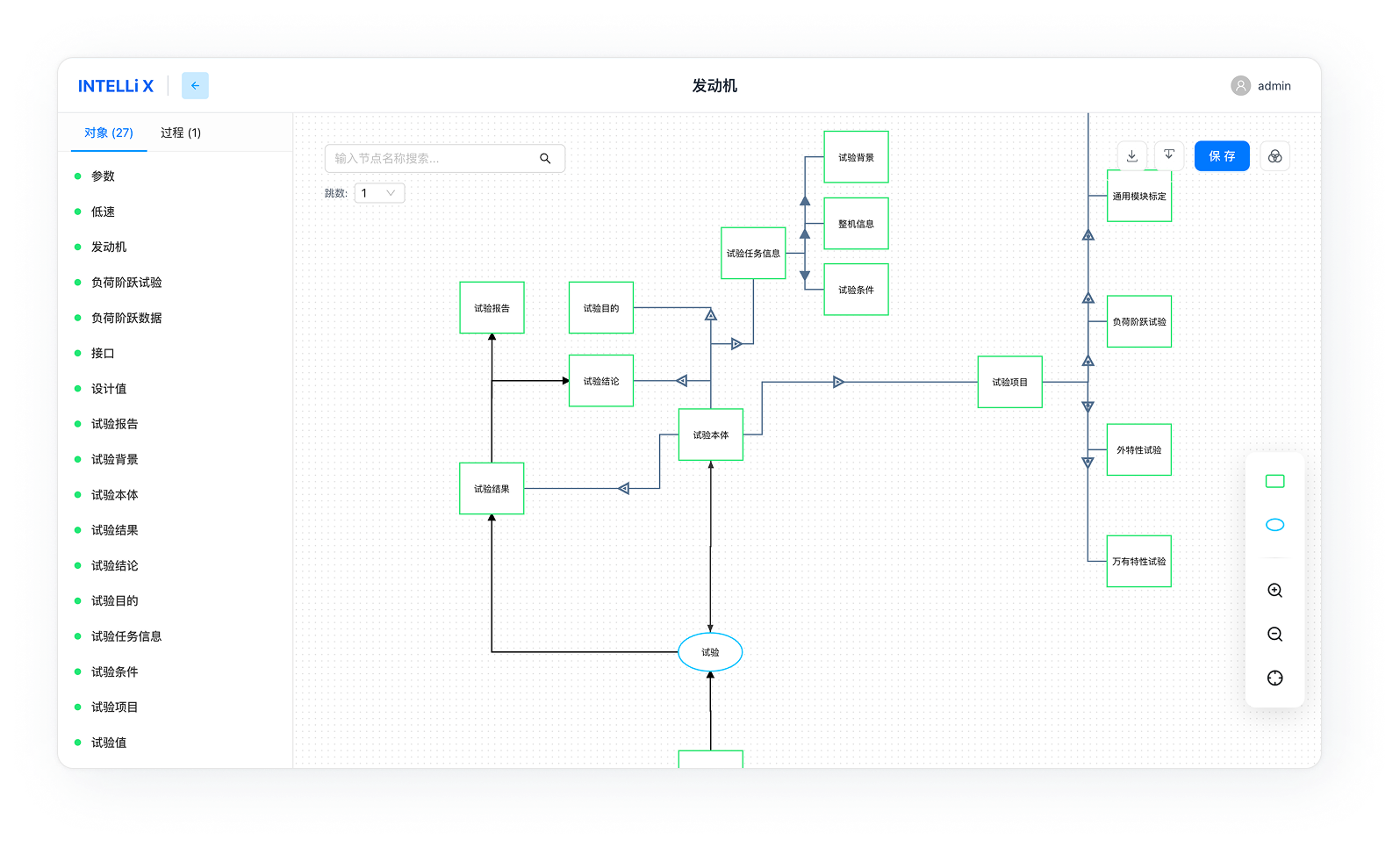The image size is (1400, 847).
Task: Open the color theme circles icon
Action: coord(1274,156)
